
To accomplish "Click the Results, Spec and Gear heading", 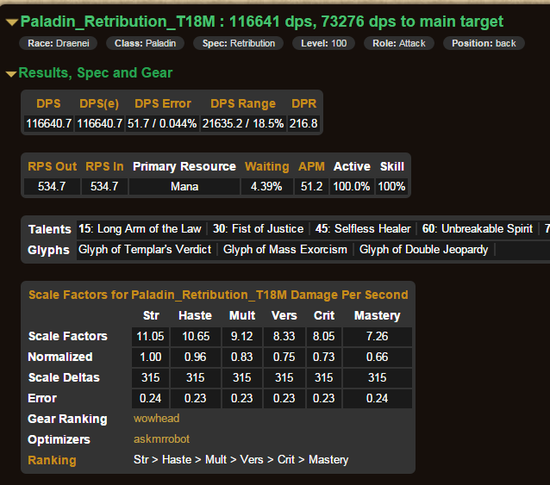I will pyautogui.click(x=95, y=73).
